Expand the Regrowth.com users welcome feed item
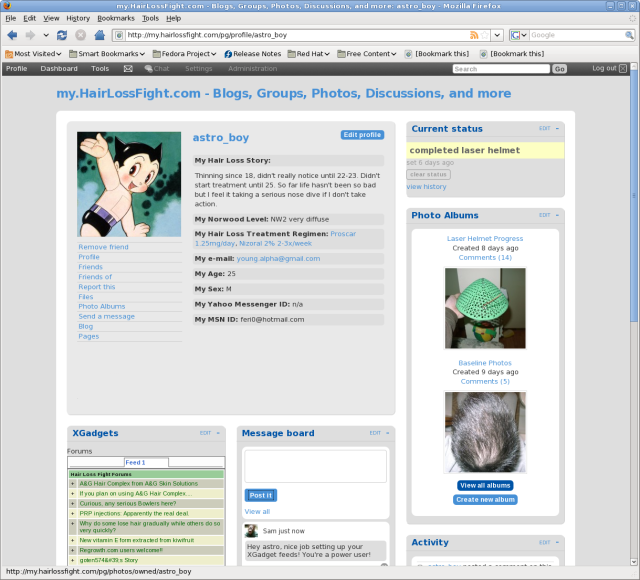The image size is (640, 580). [x=73, y=550]
